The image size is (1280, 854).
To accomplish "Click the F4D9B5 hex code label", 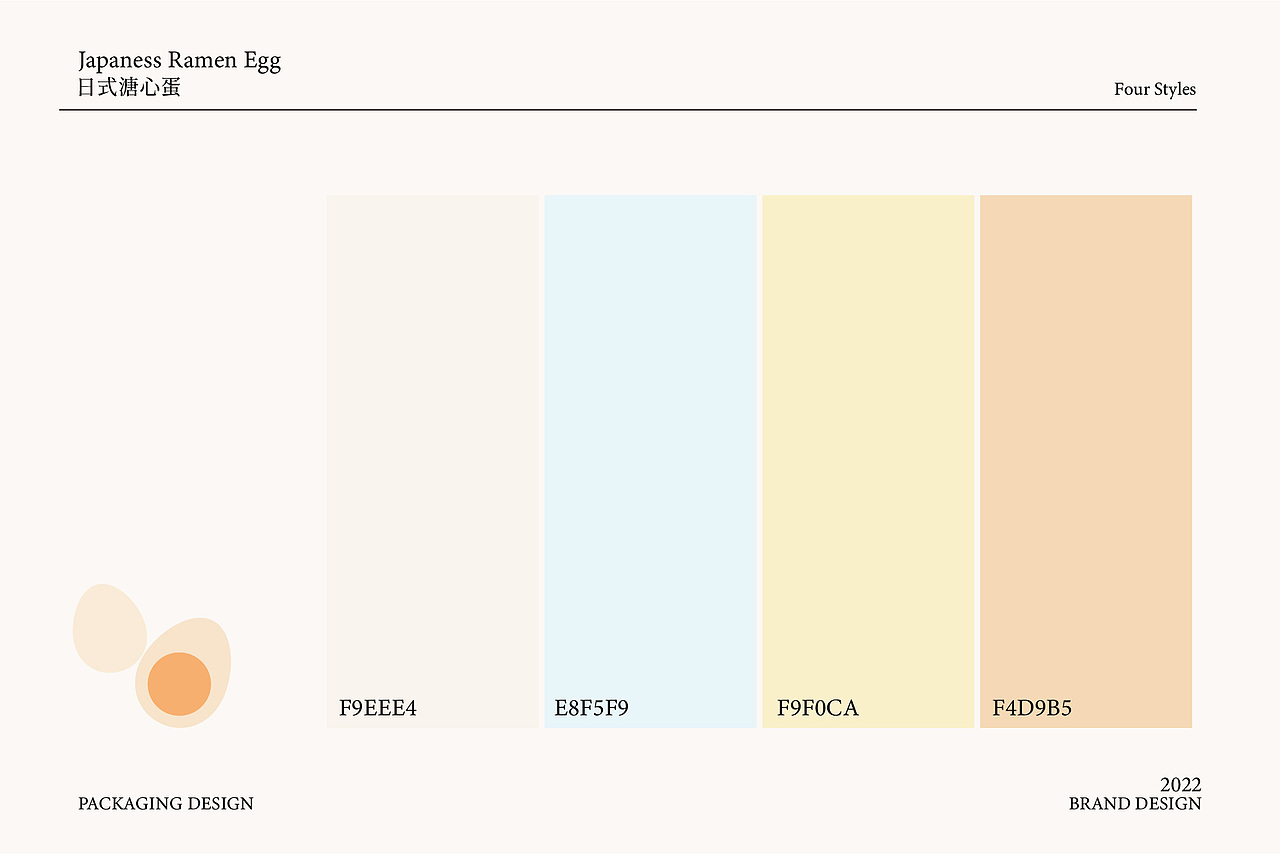I will point(1032,709).
